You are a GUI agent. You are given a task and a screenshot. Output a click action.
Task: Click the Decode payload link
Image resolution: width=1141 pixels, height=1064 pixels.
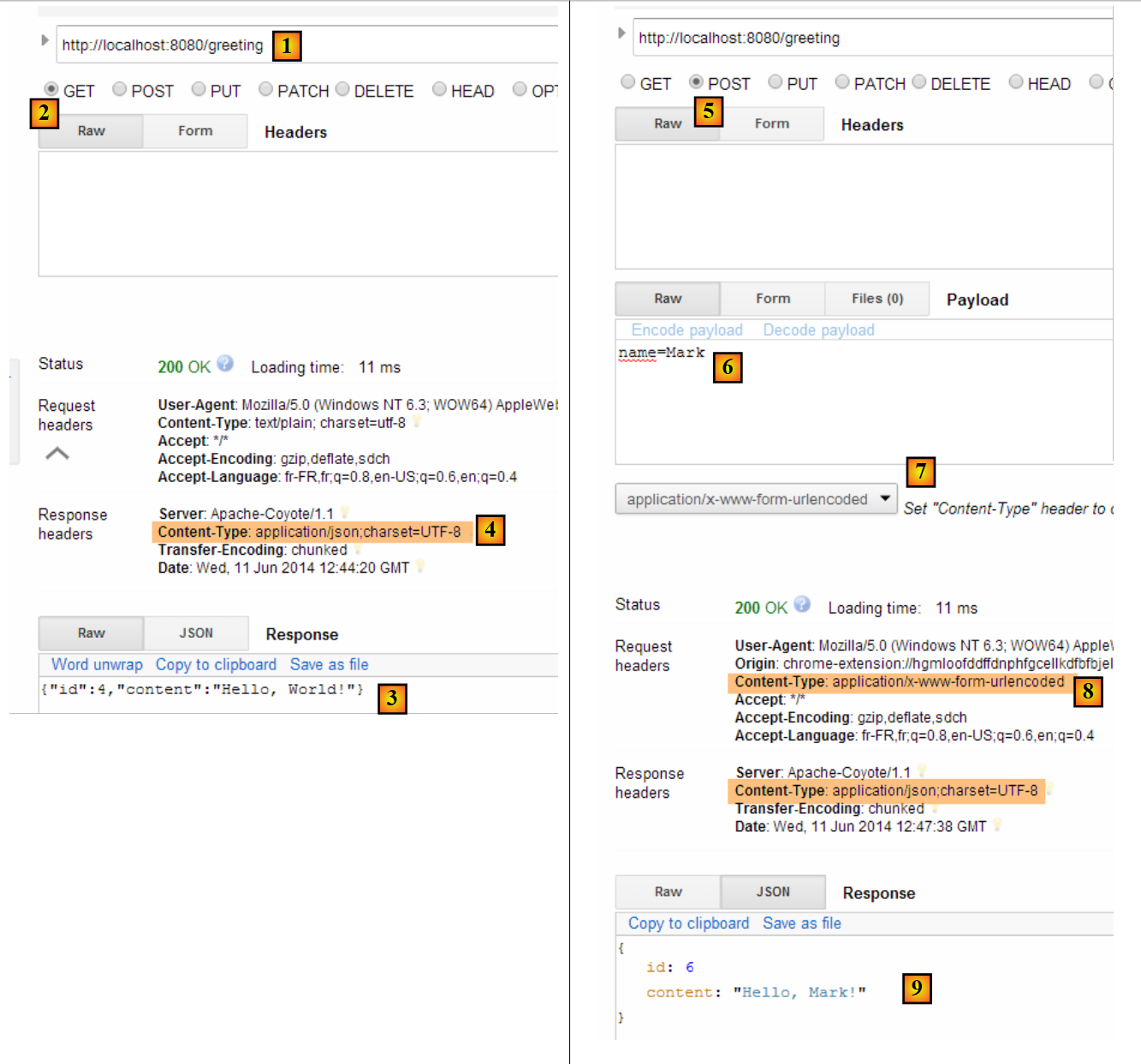tap(818, 330)
